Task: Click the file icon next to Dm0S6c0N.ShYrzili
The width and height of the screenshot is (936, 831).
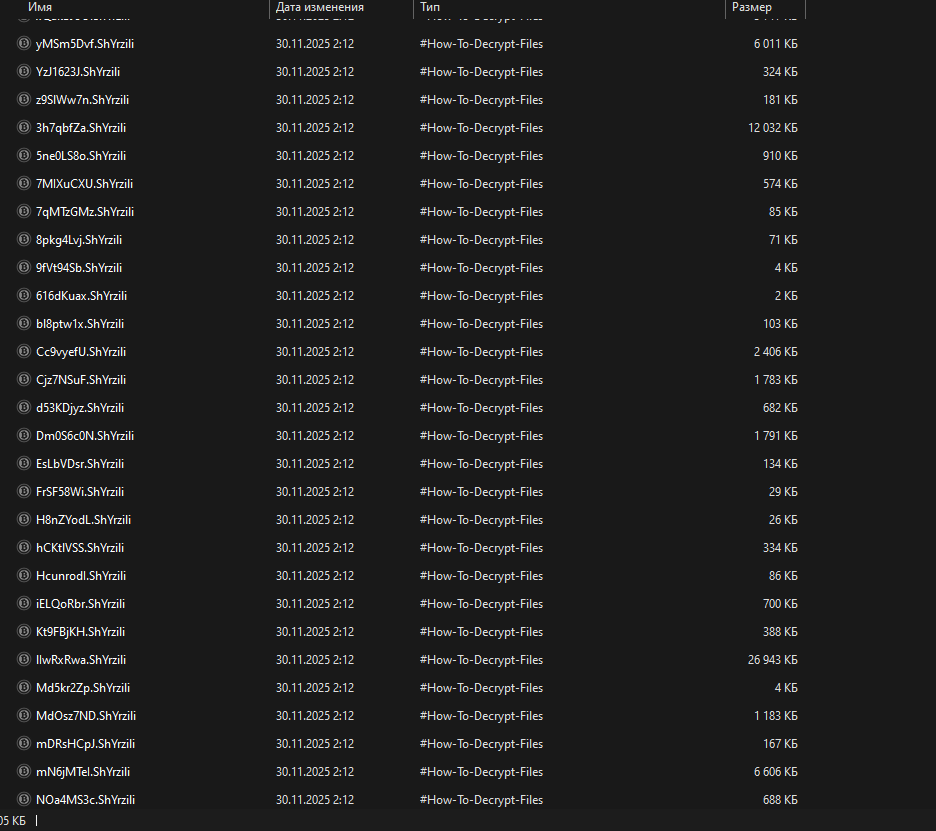Action: [x=23, y=435]
